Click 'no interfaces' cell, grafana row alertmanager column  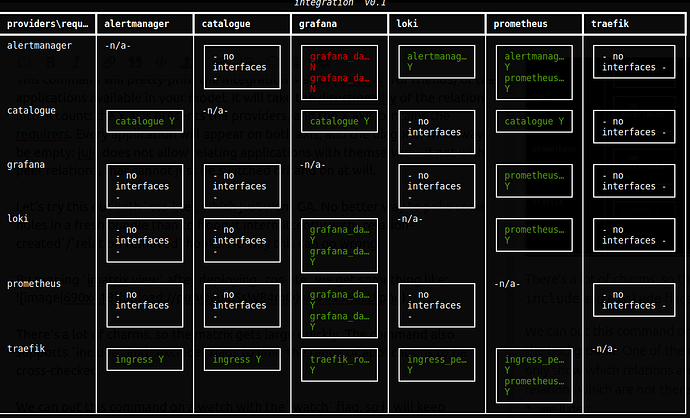(x=145, y=186)
